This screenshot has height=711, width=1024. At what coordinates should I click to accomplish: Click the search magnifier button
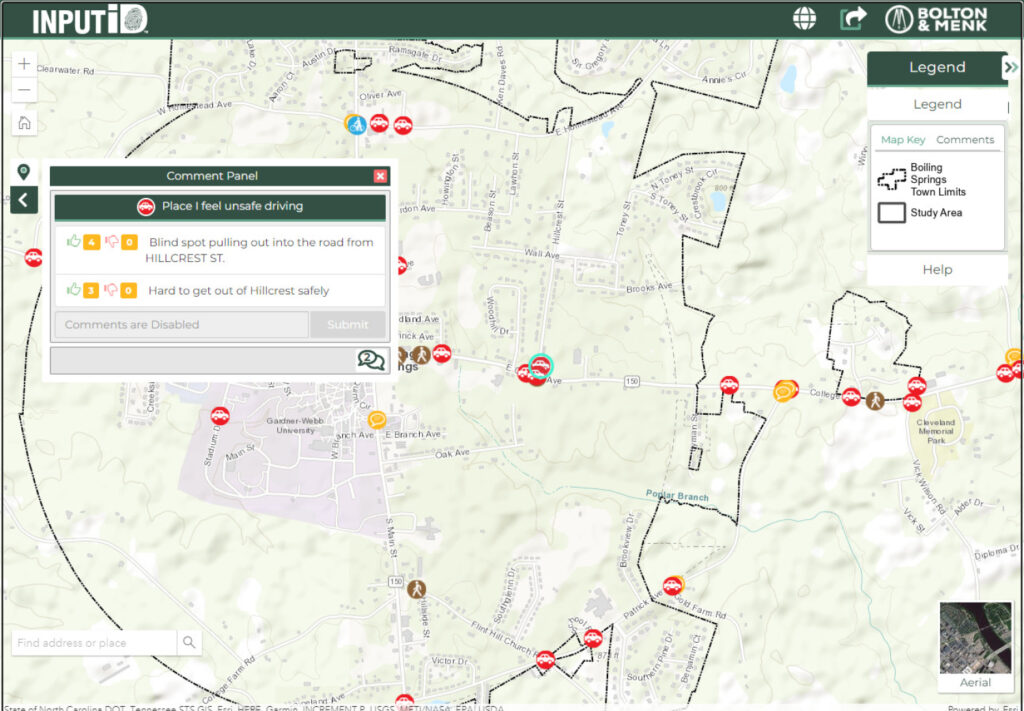[x=189, y=643]
